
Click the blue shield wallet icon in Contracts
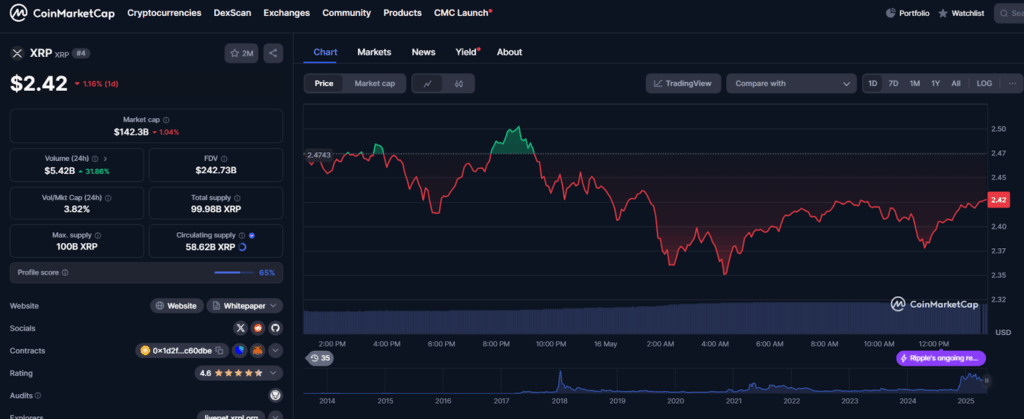pos(240,350)
